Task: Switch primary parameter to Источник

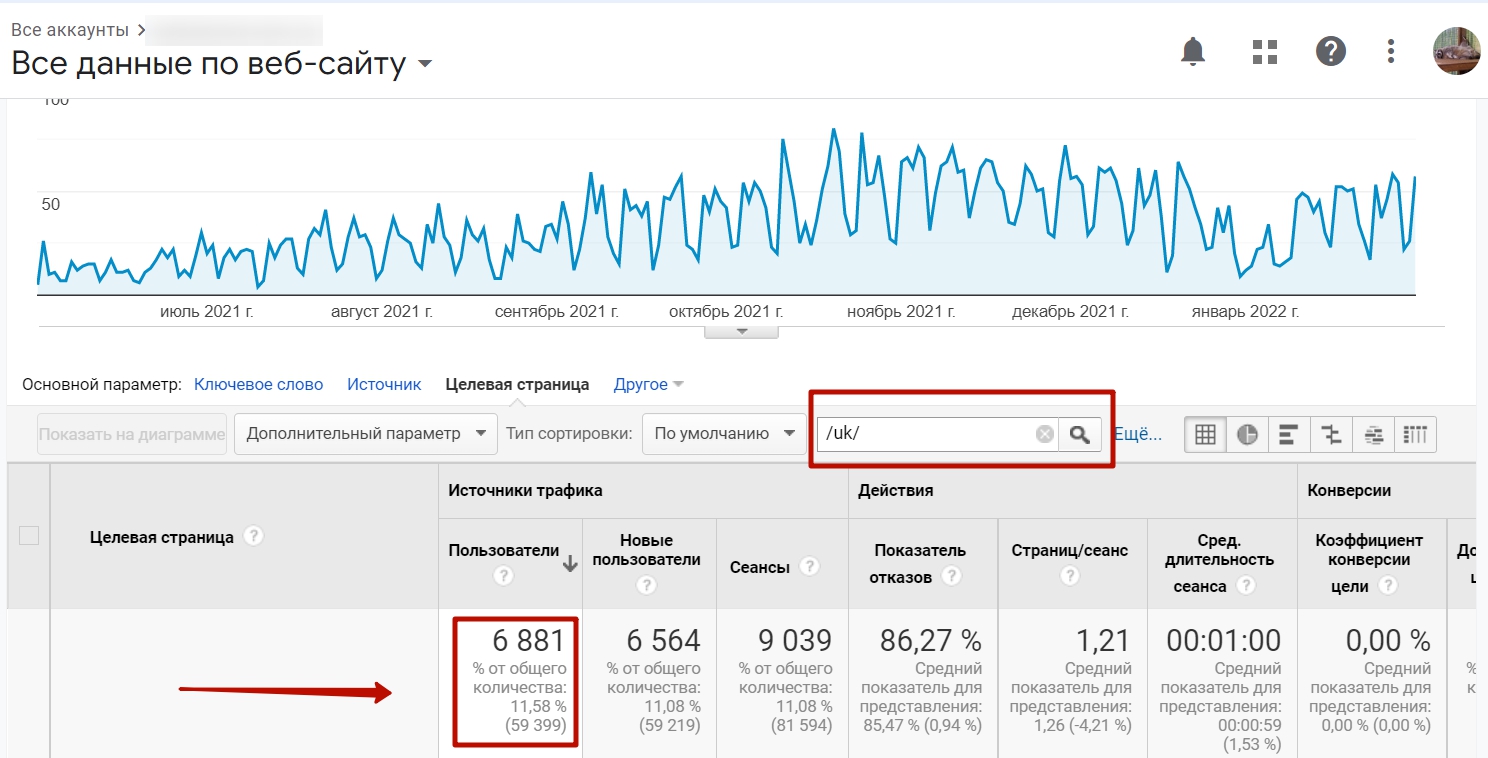Action: click(384, 384)
